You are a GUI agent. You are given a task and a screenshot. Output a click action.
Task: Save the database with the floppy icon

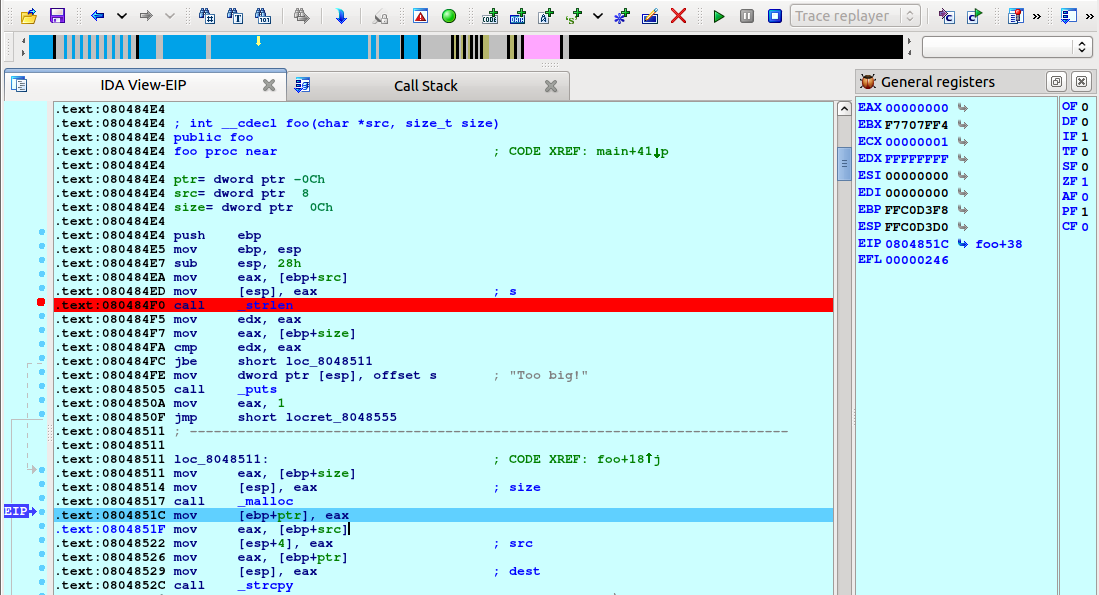click(57, 16)
